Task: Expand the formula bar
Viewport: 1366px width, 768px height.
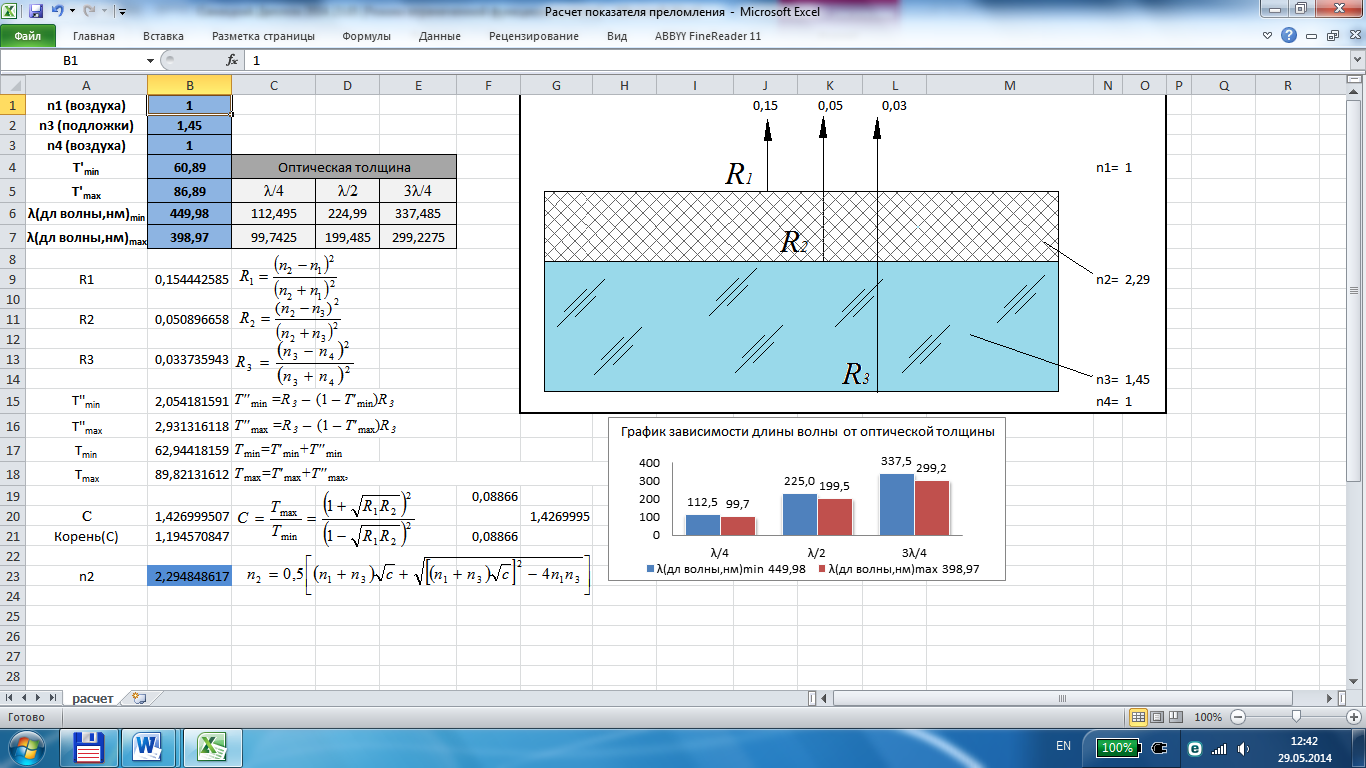Action: (1355, 60)
